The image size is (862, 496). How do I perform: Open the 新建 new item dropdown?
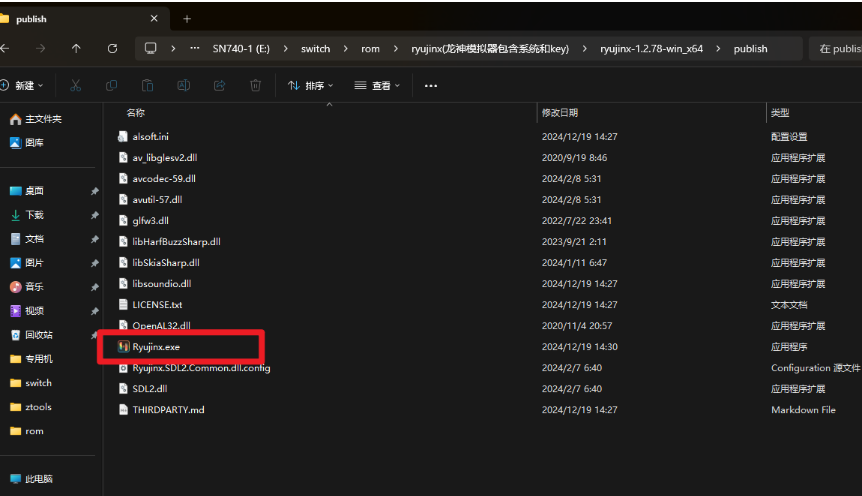point(22,86)
